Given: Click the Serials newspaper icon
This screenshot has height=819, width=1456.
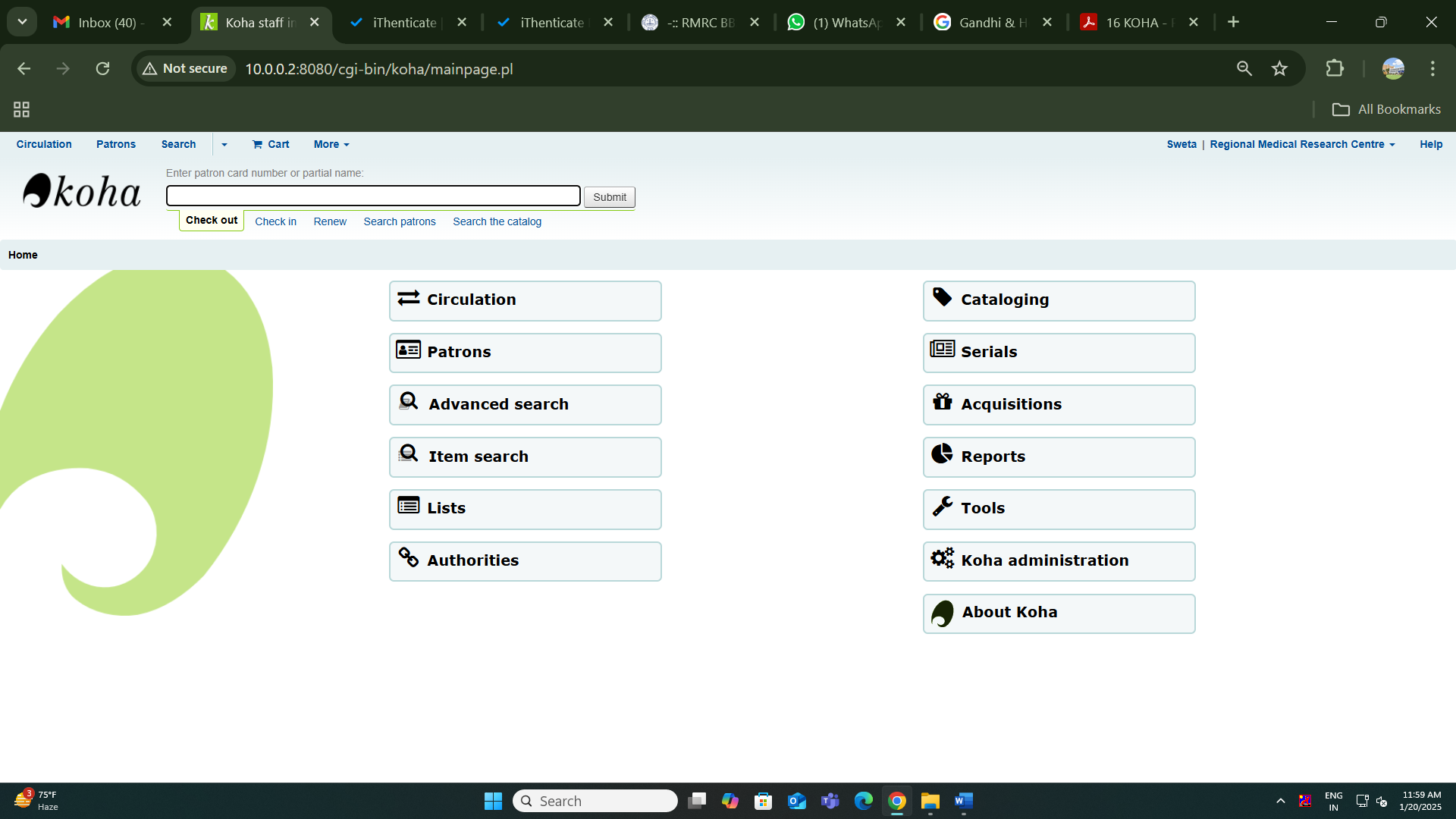Looking at the screenshot, I should pyautogui.click(x=943, y=350).
